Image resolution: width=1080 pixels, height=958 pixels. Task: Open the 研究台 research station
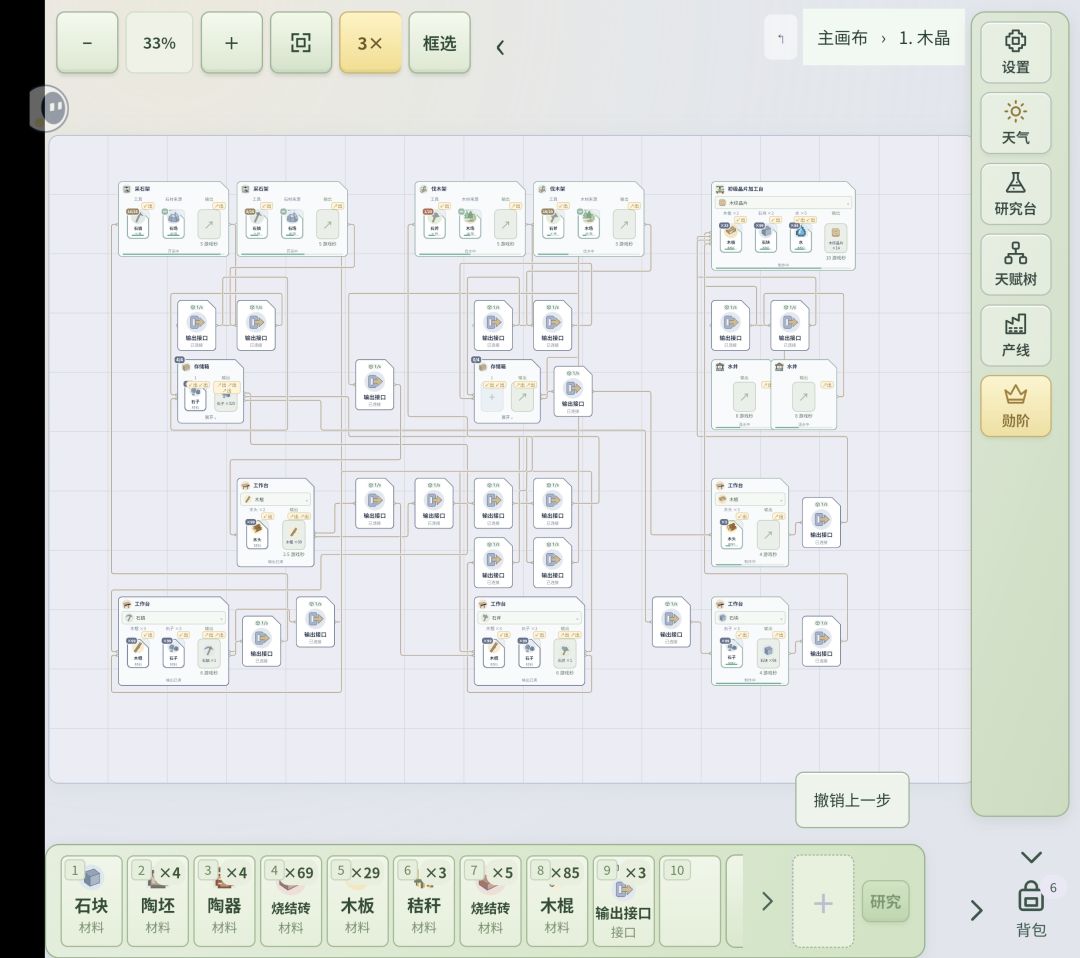pyautogui.click(x=1015, y=194)
